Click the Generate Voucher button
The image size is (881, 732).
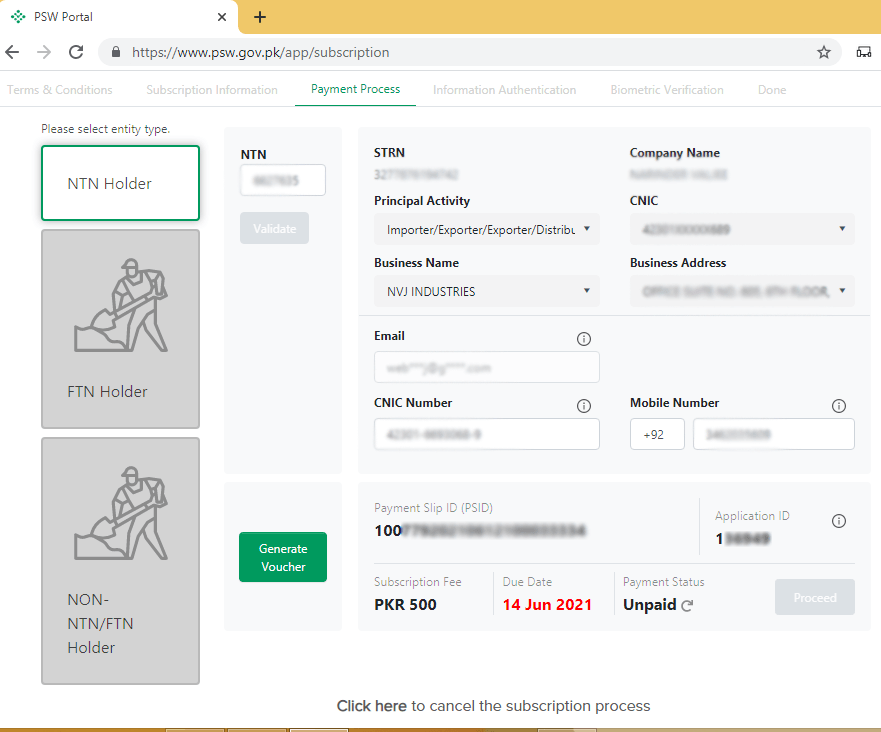283,557
